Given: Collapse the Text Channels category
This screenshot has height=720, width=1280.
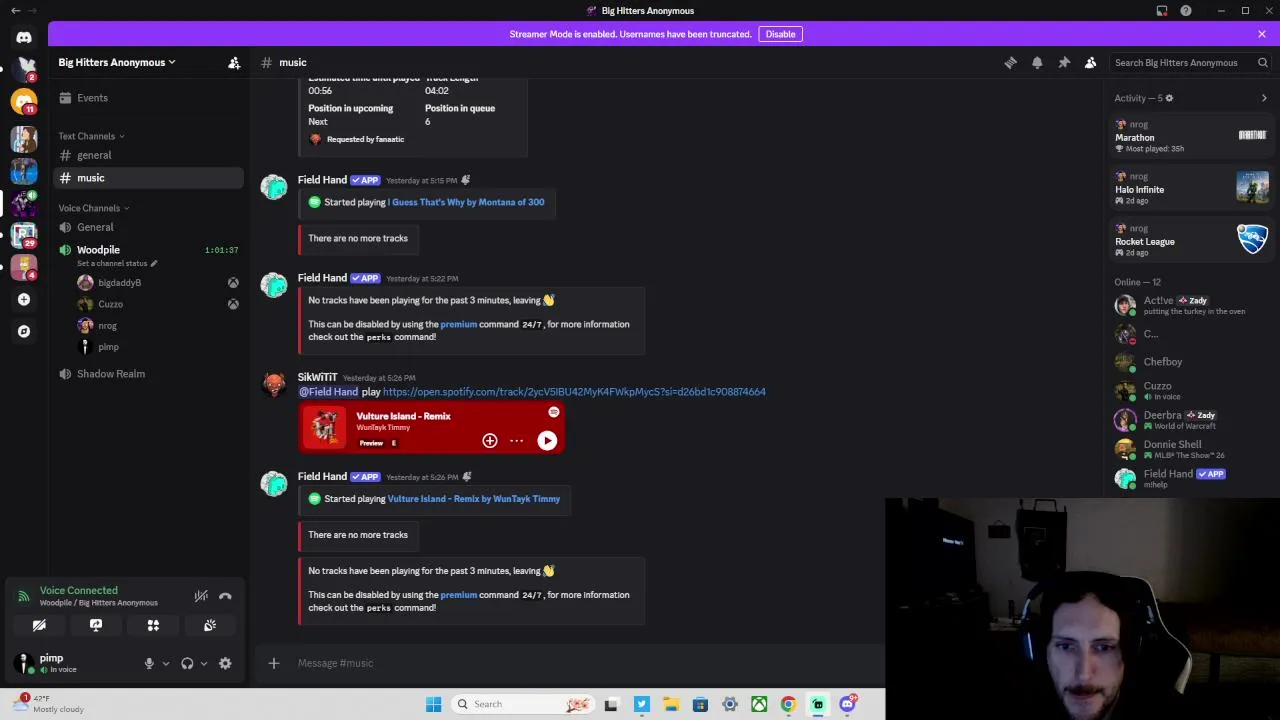Looking at the screenshot, I should click(x=91, y=136).
